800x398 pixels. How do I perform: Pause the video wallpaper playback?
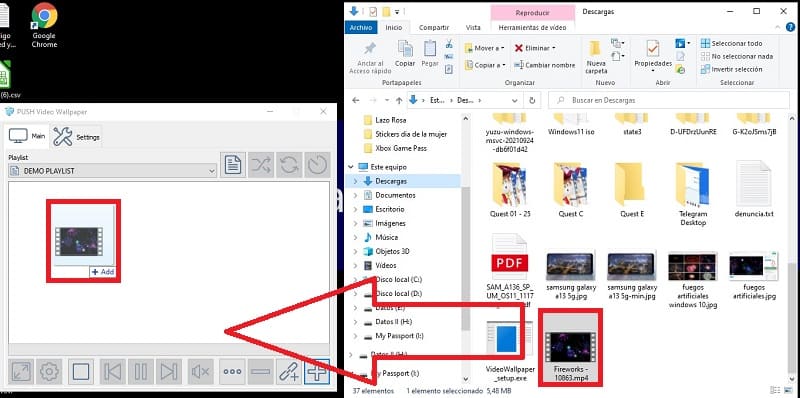[141, 372]
